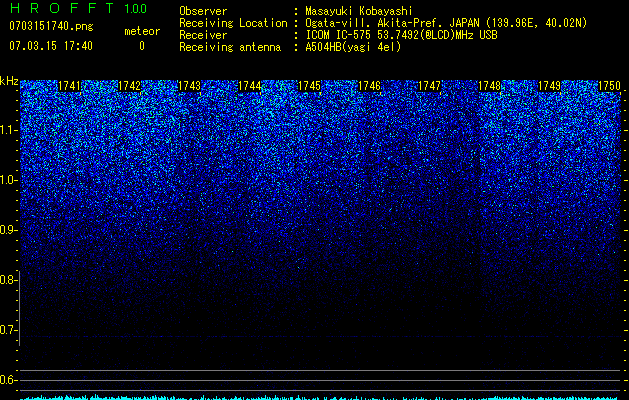Select the ICOM IC-575 receiver text
This screenshot has width=629, height=400.
[401, 35]
